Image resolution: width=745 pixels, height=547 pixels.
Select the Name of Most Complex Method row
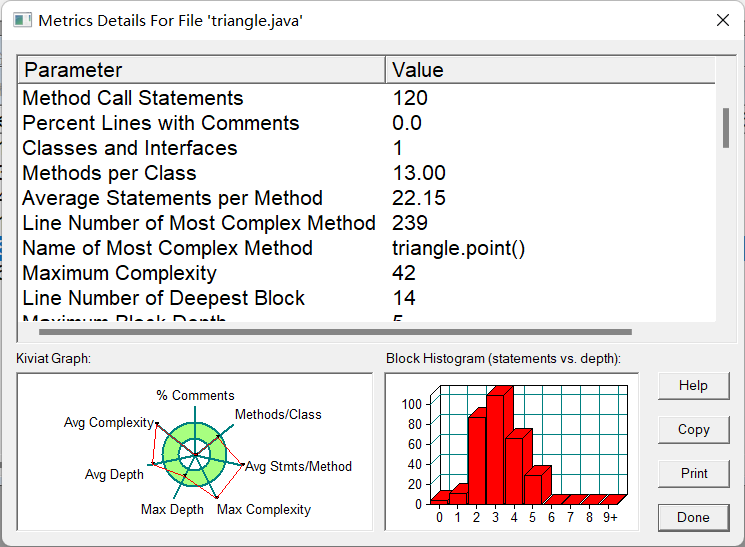pos(367,248)
